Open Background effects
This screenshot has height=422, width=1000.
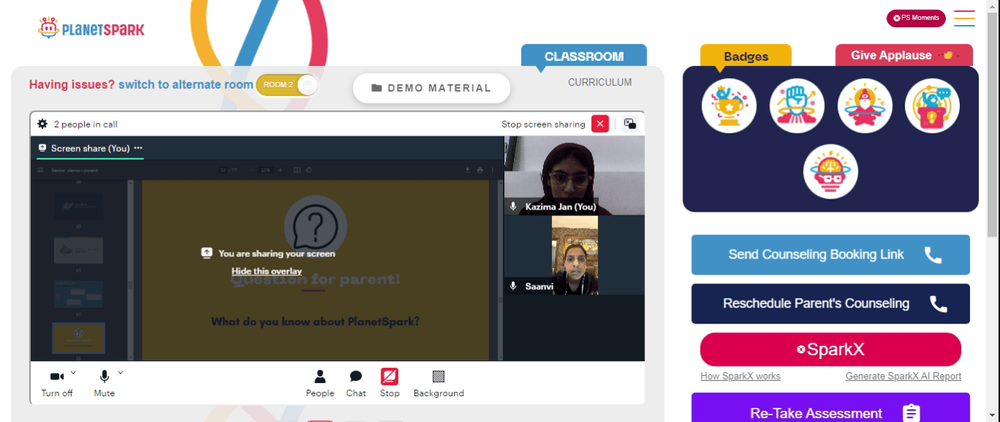click(439, 384)
